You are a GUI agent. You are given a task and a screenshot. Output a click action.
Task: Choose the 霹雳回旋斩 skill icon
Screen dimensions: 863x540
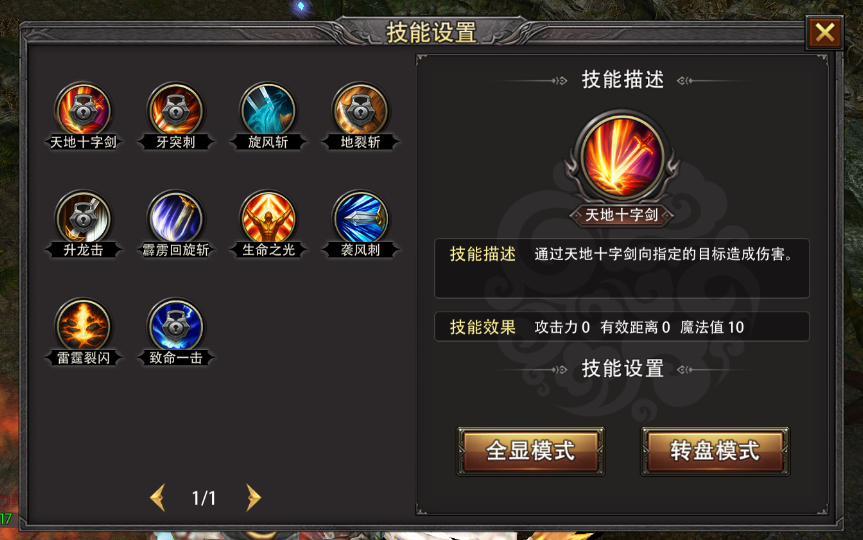[176, 219]
